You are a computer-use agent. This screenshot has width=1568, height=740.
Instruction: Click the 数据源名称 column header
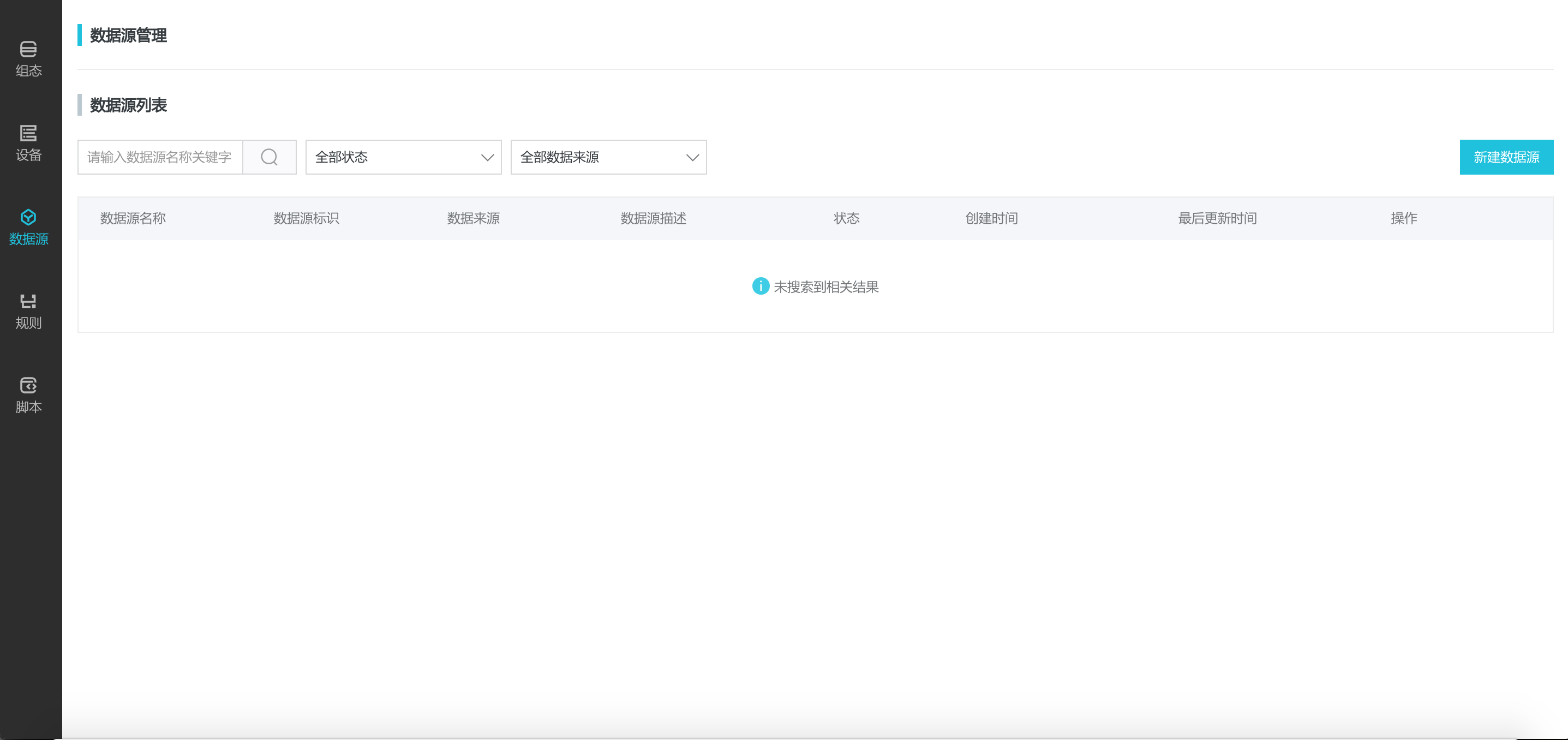pos(133,218)
